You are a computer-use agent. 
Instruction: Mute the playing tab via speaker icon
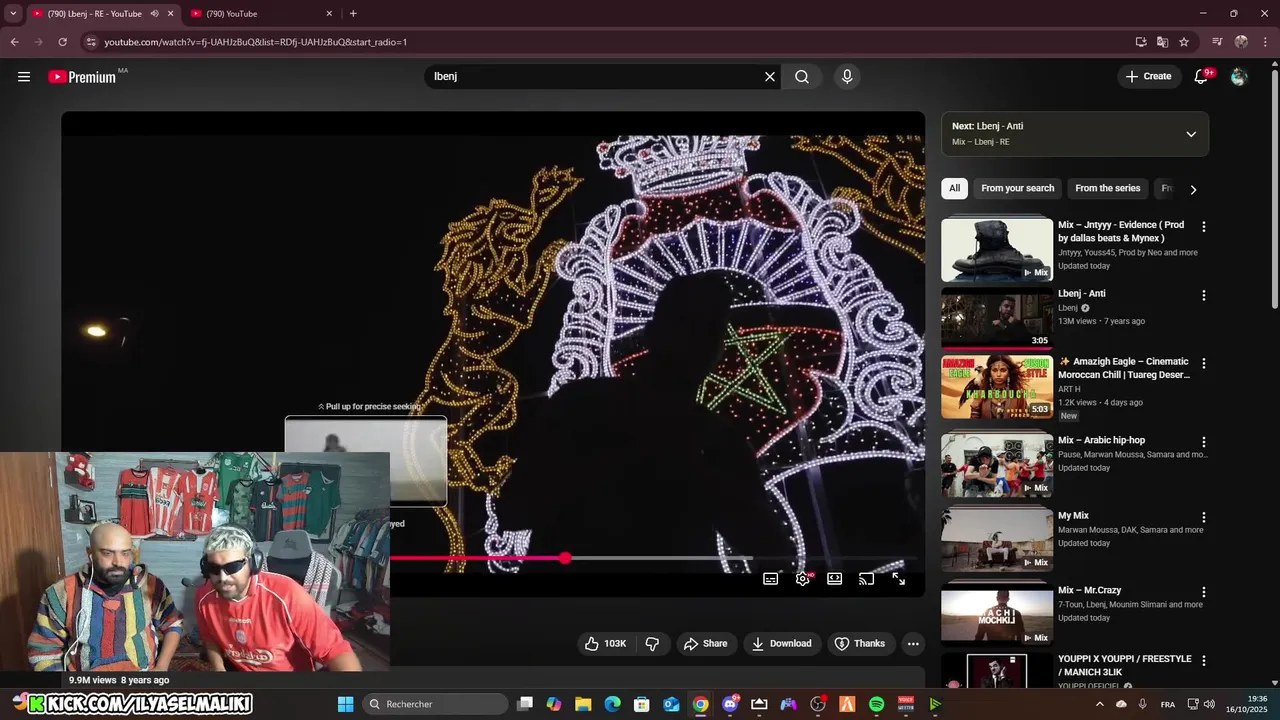click(x=154, y=13)
